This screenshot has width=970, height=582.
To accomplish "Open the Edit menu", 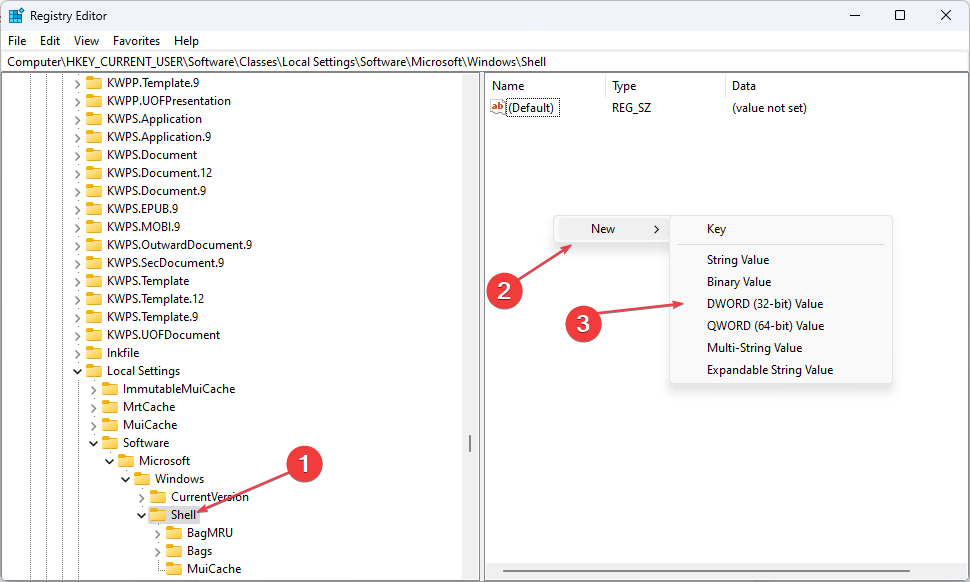I will click(x=49, y=41).
